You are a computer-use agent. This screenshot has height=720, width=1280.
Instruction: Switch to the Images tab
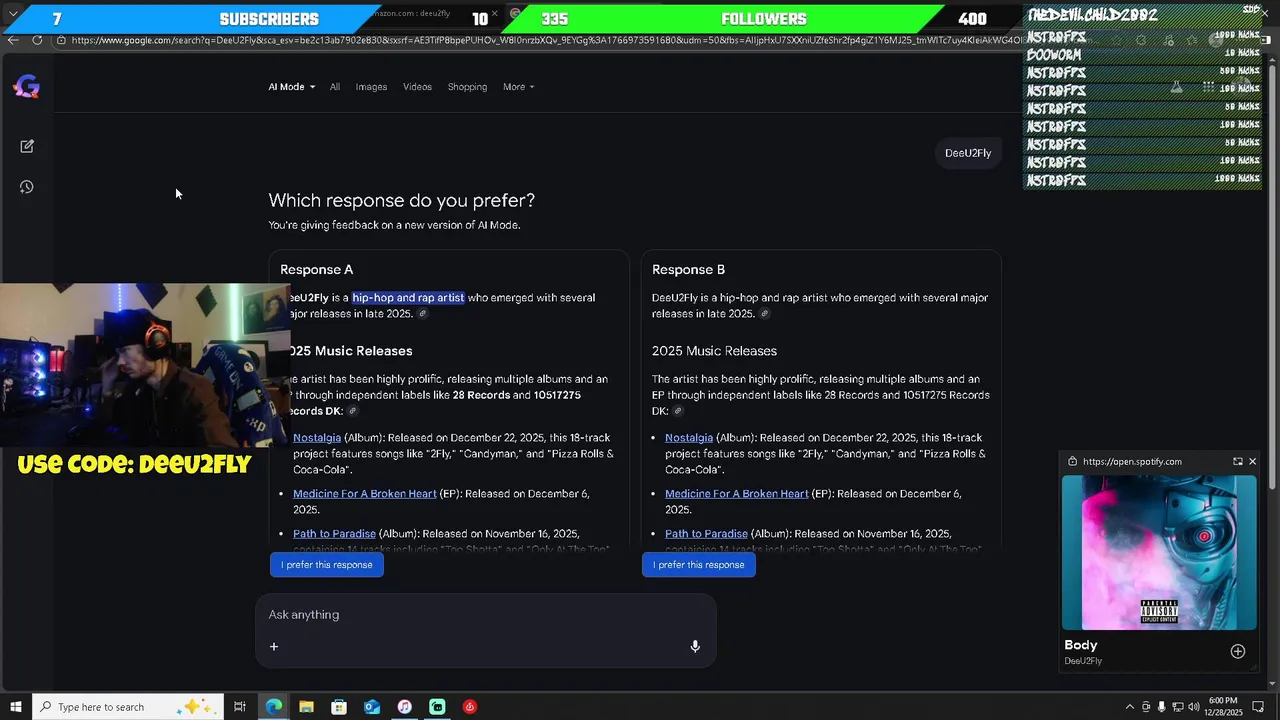(x=371, y=87)
